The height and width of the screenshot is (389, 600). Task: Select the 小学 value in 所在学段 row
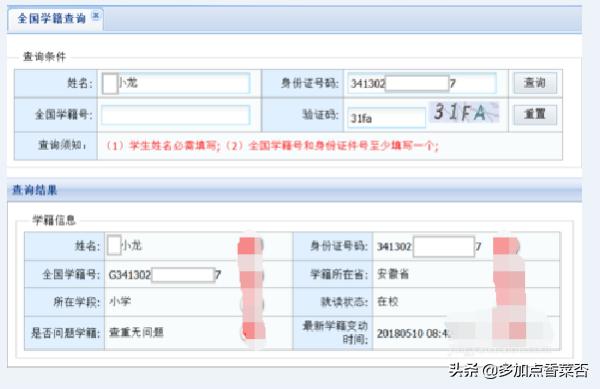point(120,302)
